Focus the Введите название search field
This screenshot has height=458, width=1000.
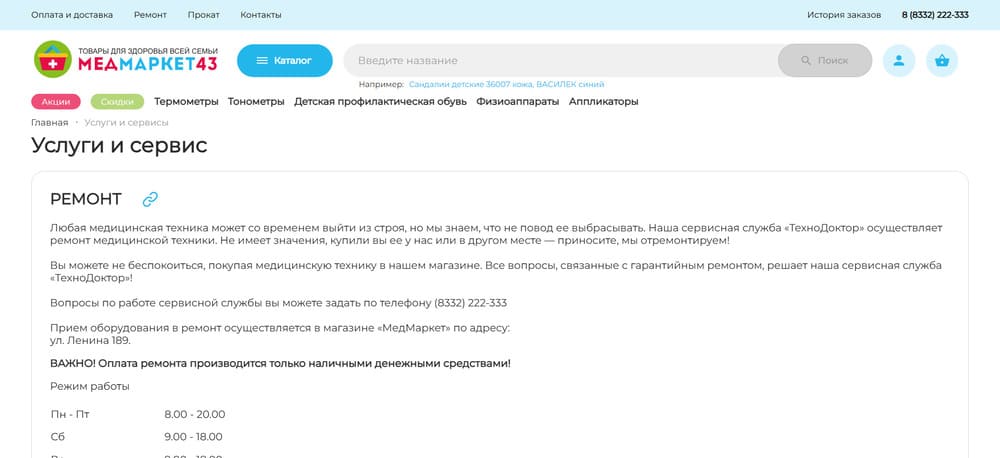tap(560, 60)
